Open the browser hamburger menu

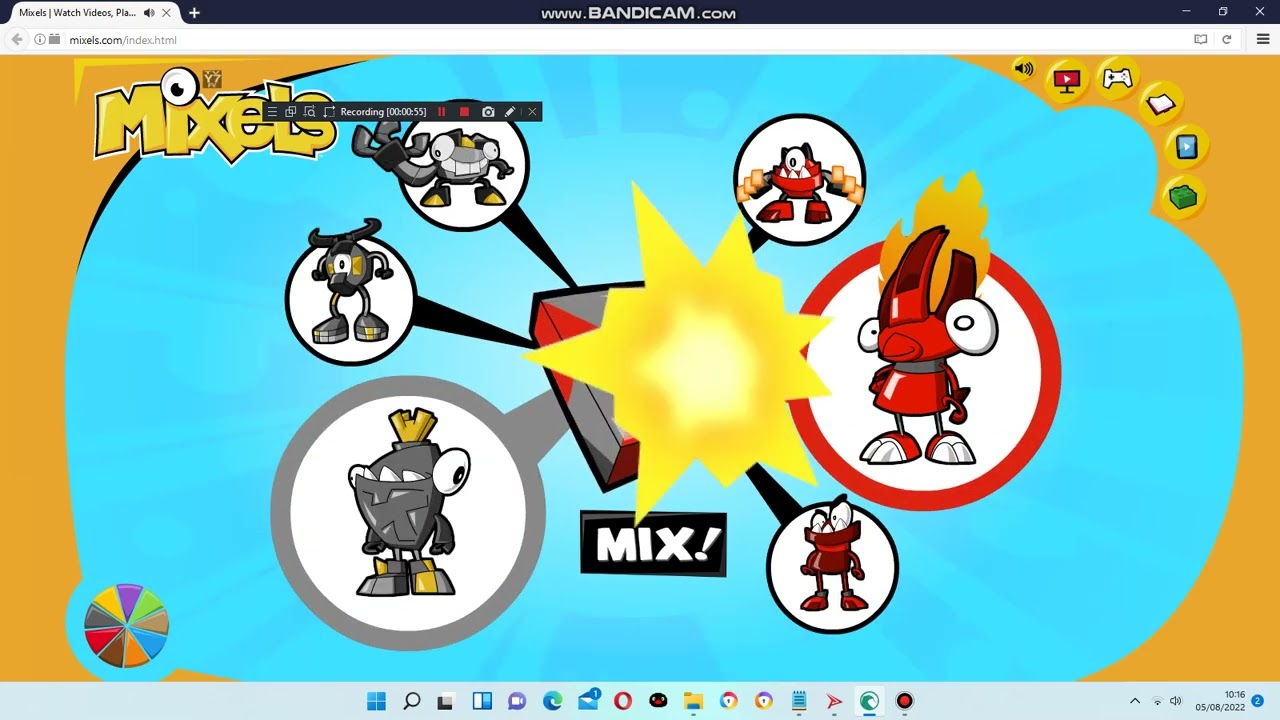[x=1263, y=40]
